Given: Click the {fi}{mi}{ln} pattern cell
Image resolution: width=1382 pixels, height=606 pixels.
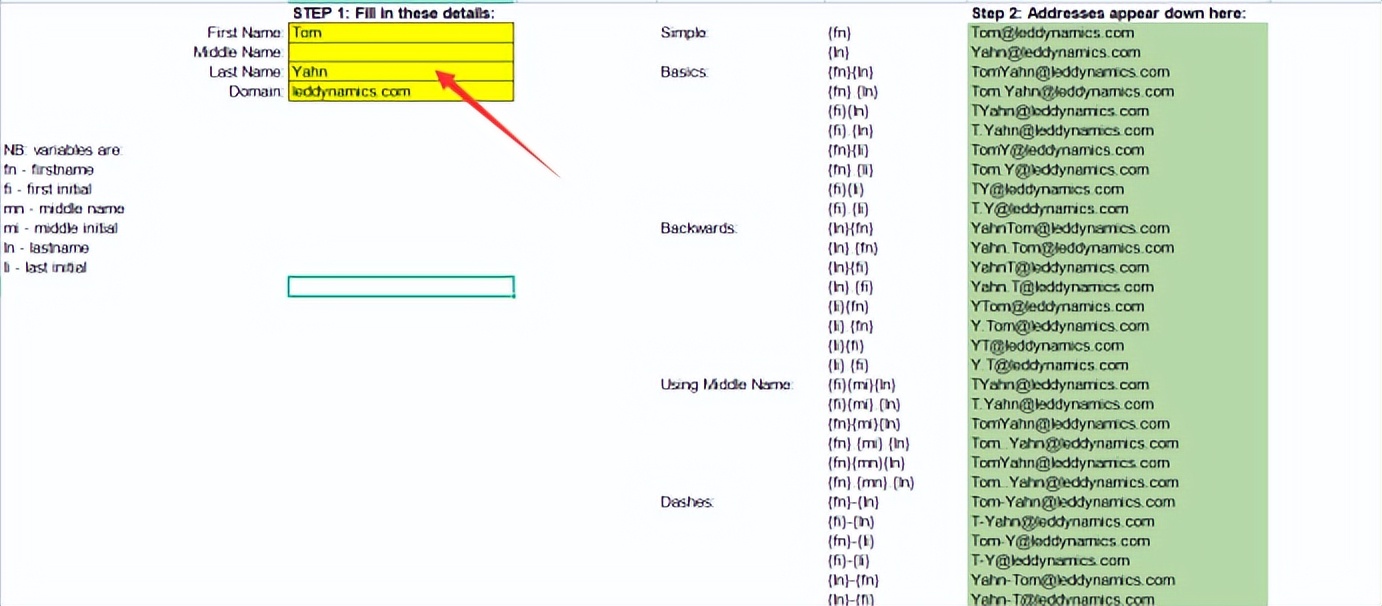Looking at the screenshot, I should (x=861, y=385).
